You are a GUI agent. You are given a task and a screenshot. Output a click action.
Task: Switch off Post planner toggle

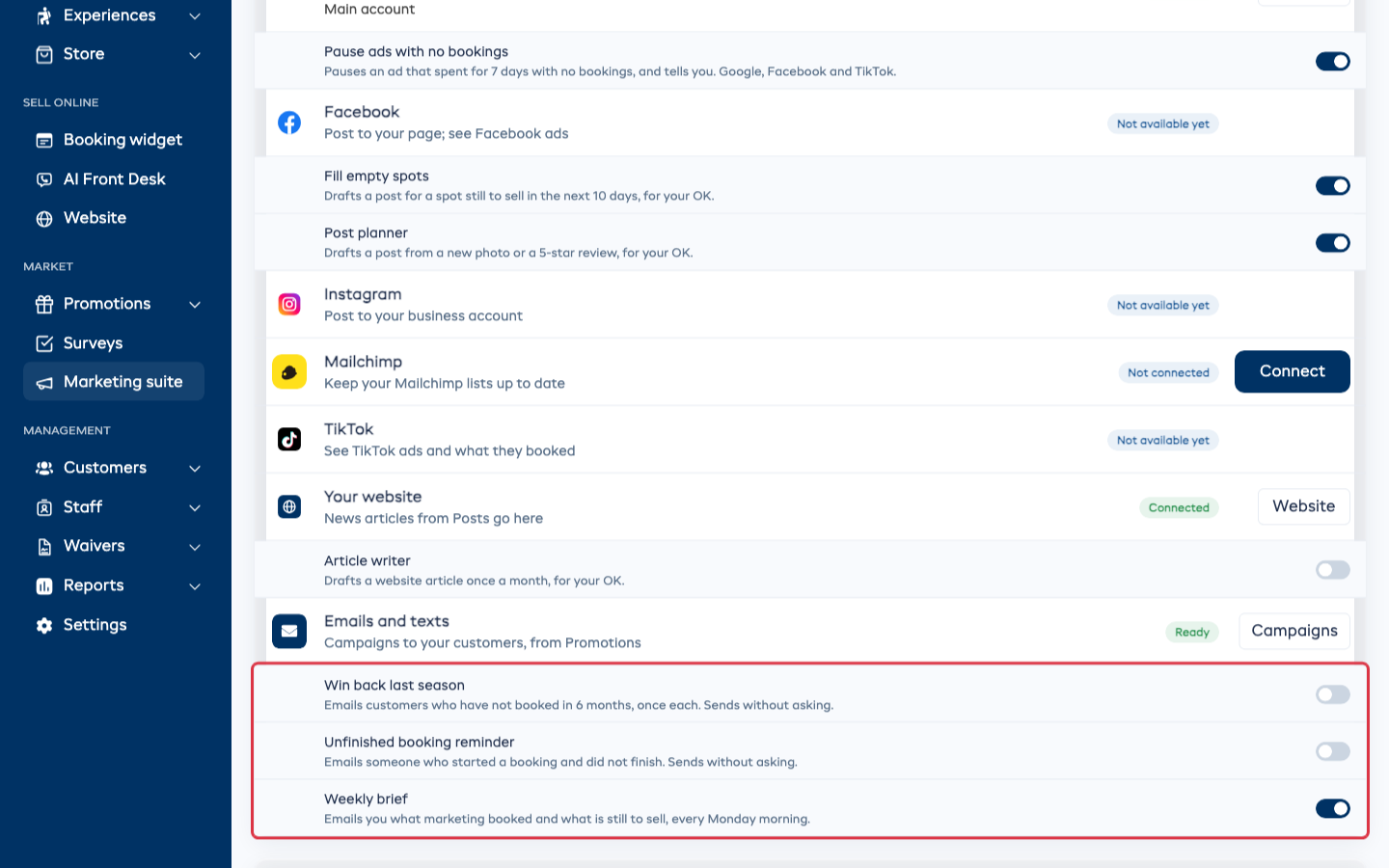pyautogui.click(x=1333, y=243)
